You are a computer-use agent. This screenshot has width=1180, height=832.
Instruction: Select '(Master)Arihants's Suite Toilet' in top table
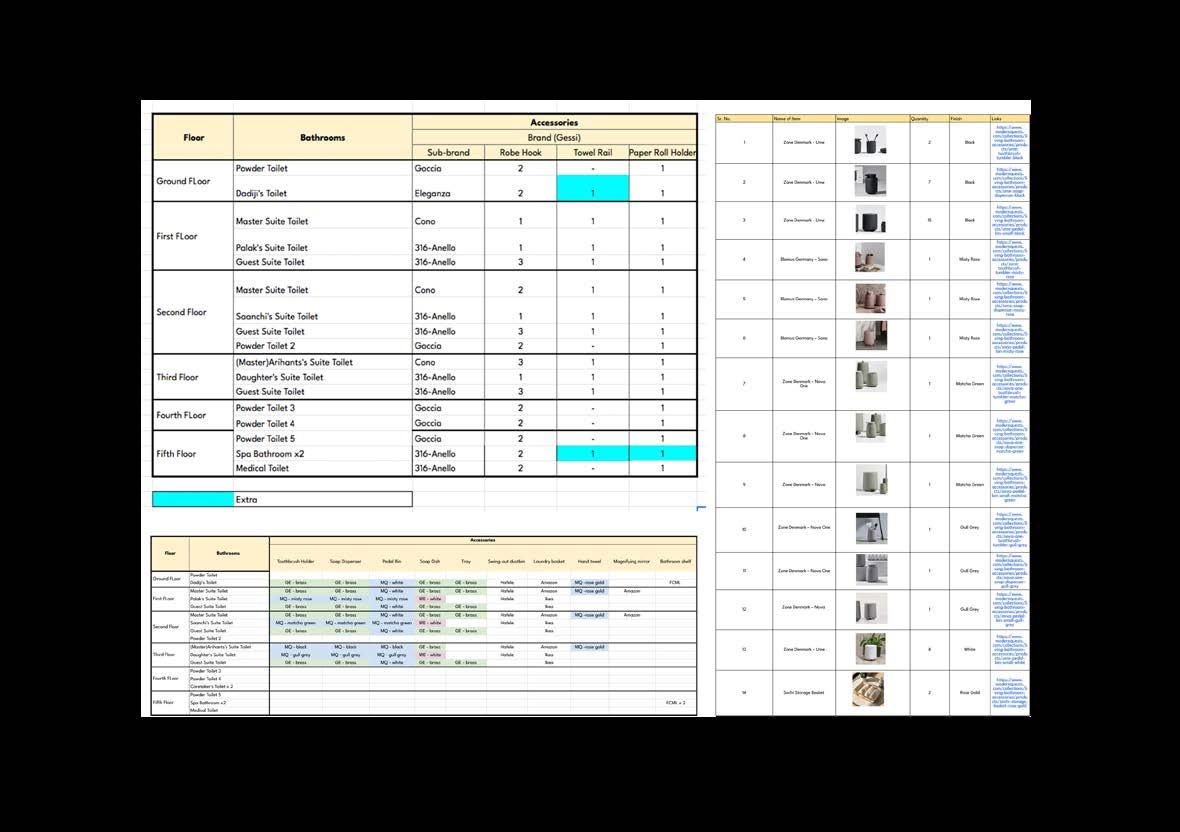tap(322, 362)
